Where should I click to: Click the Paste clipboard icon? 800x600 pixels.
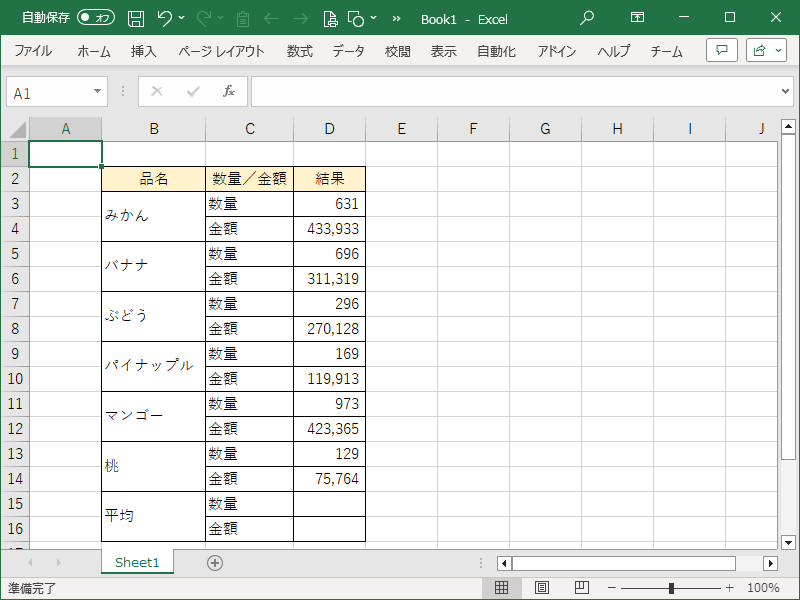(x=243, y=19)
